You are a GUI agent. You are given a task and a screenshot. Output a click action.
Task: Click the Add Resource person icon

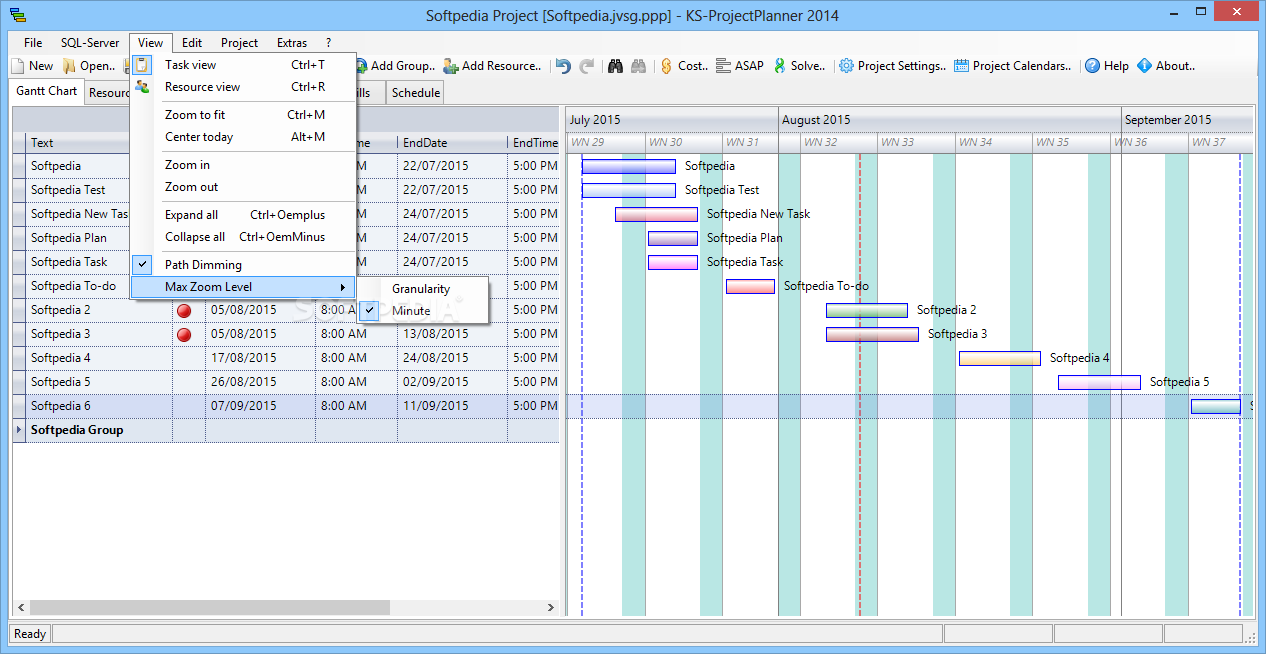(x=451, y=66)
